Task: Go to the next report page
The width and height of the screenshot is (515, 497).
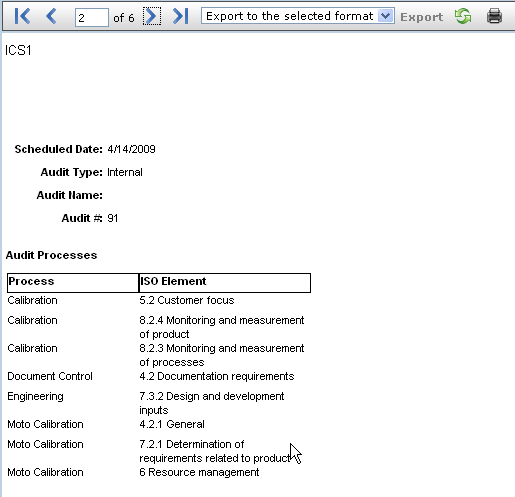Action: [152, 16]
